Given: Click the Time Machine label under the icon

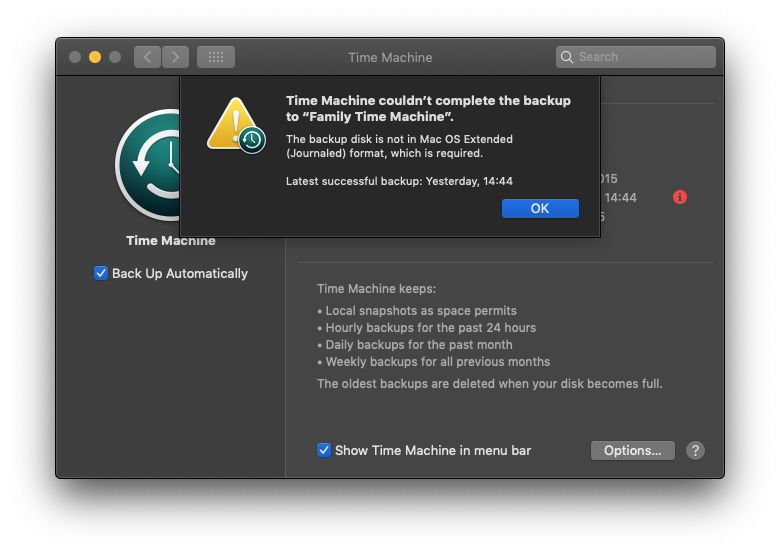Looking at the screenshot, I should tap(171, 241).
